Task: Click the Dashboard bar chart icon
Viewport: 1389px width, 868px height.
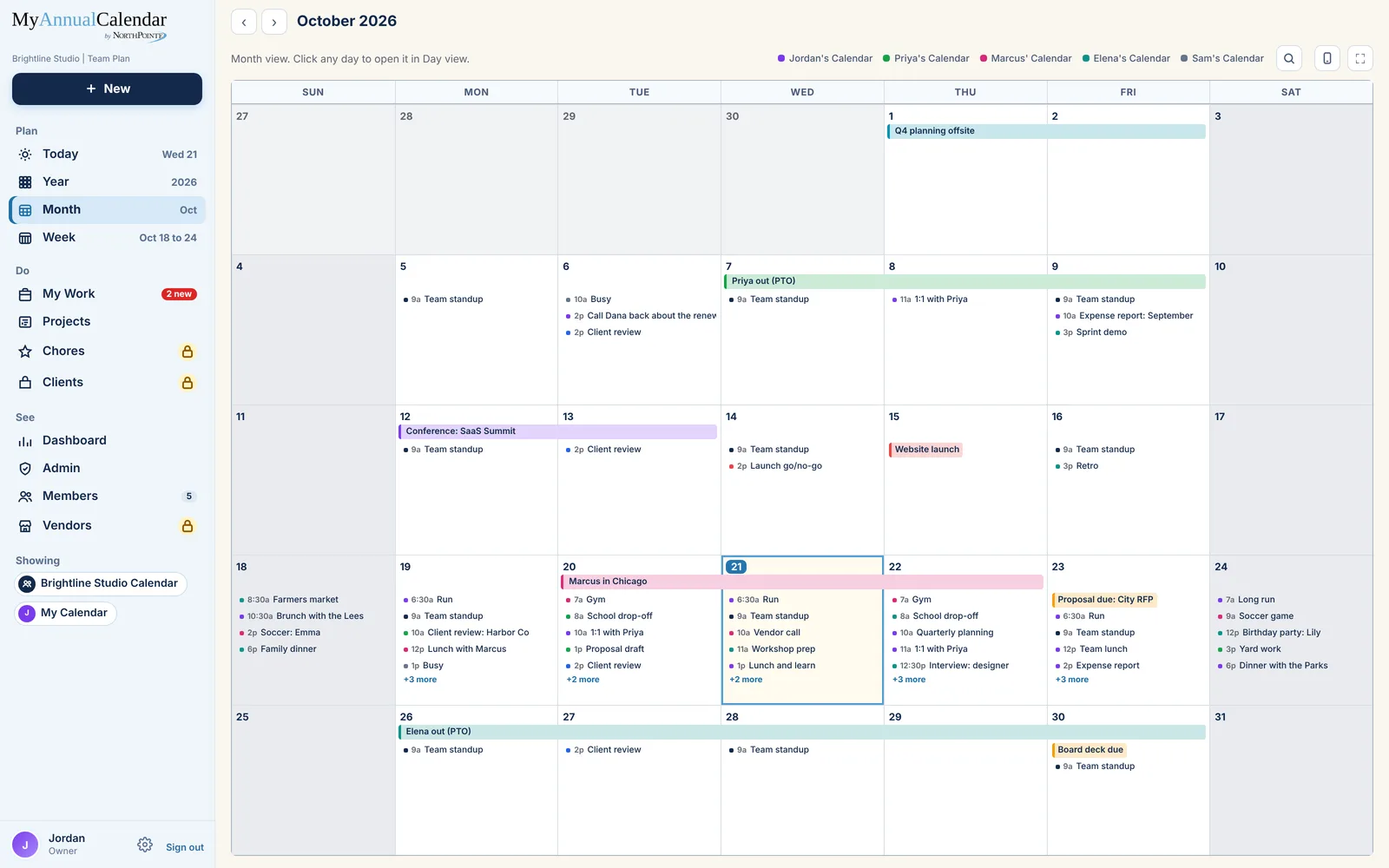Action: coord(25,441)
